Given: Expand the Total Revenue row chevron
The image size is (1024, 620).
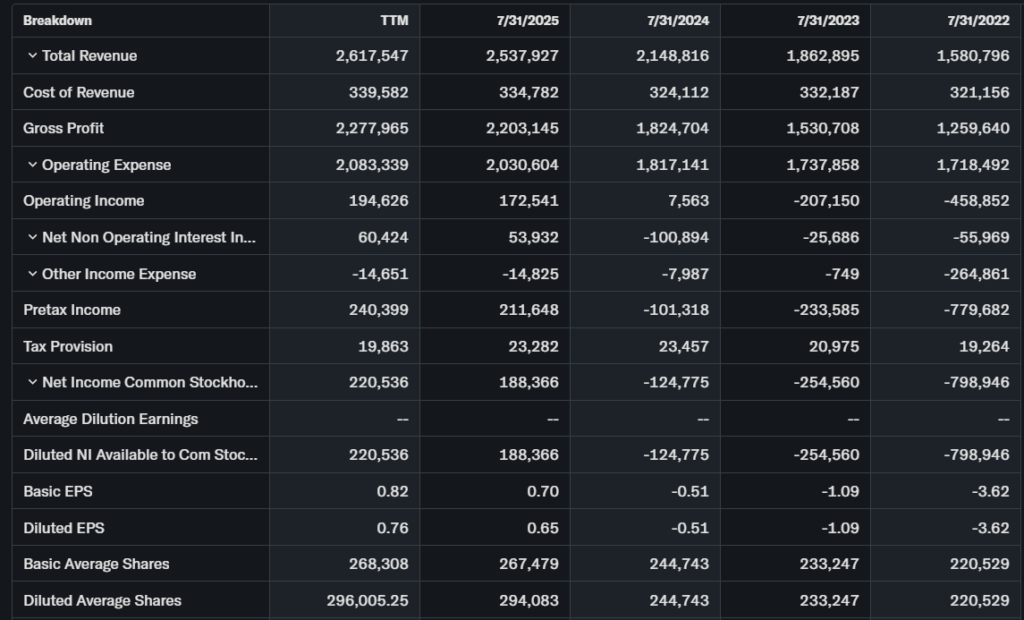Looking at the screenshot, I should (x=32, y=56).
